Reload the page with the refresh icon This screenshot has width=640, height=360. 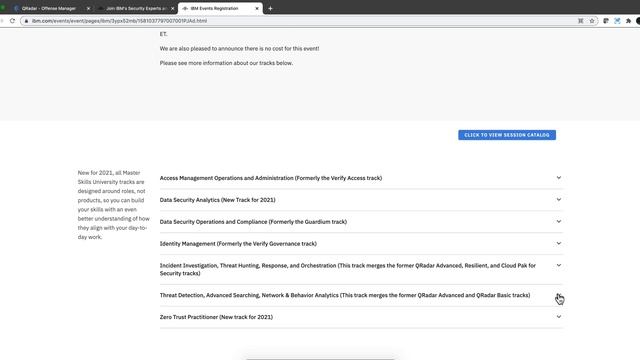coord(12,21)
